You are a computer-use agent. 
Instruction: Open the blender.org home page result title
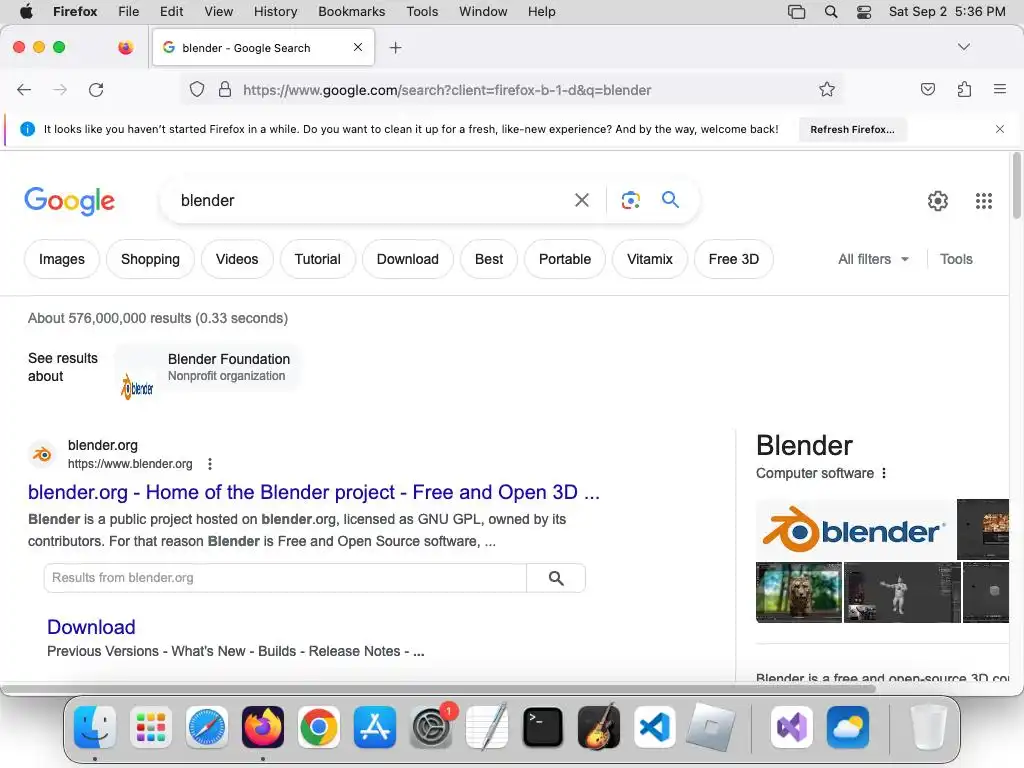(x=313, y=492)
